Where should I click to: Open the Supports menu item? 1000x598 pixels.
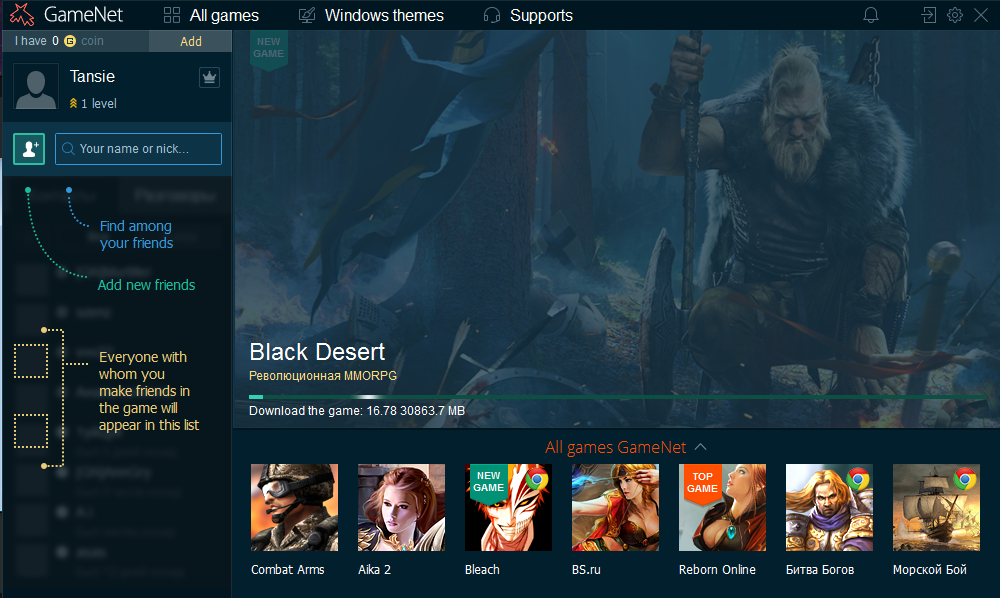pos(541,15)
